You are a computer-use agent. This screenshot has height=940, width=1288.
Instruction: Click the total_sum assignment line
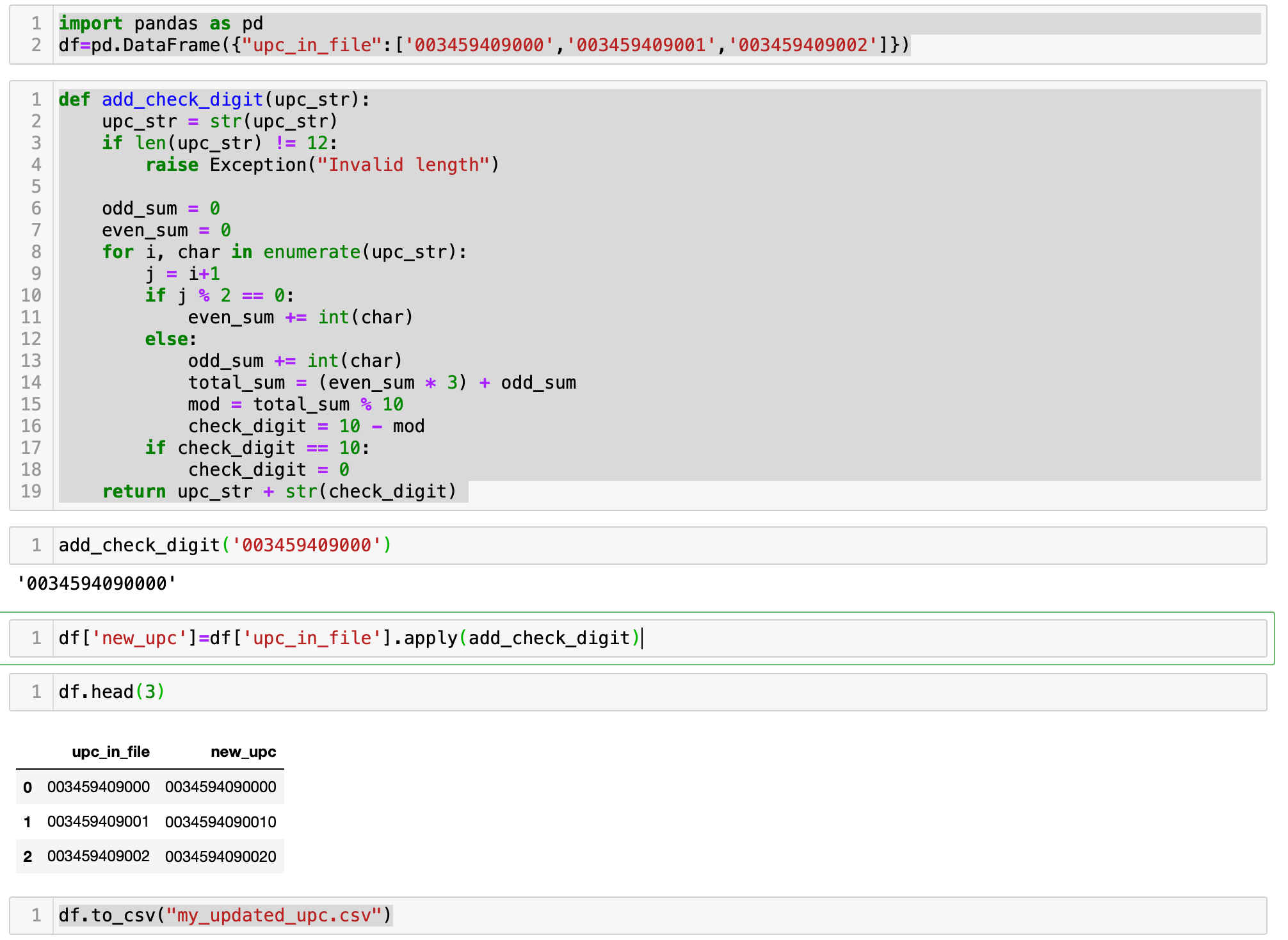click(382, 383)
